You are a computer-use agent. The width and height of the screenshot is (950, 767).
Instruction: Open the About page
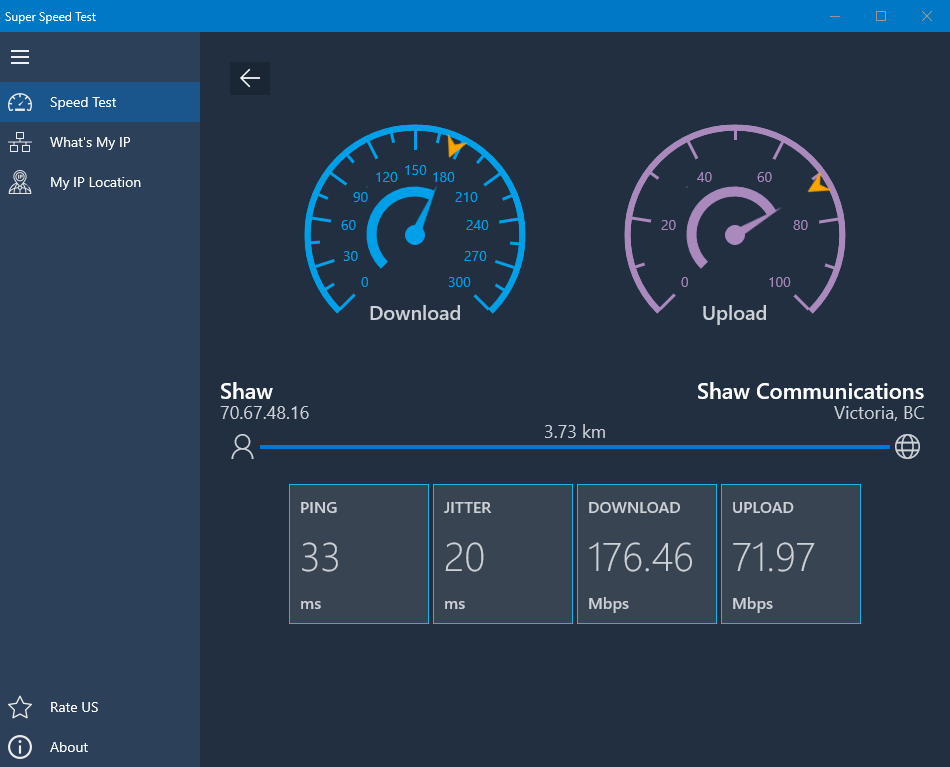click(69, 747)
